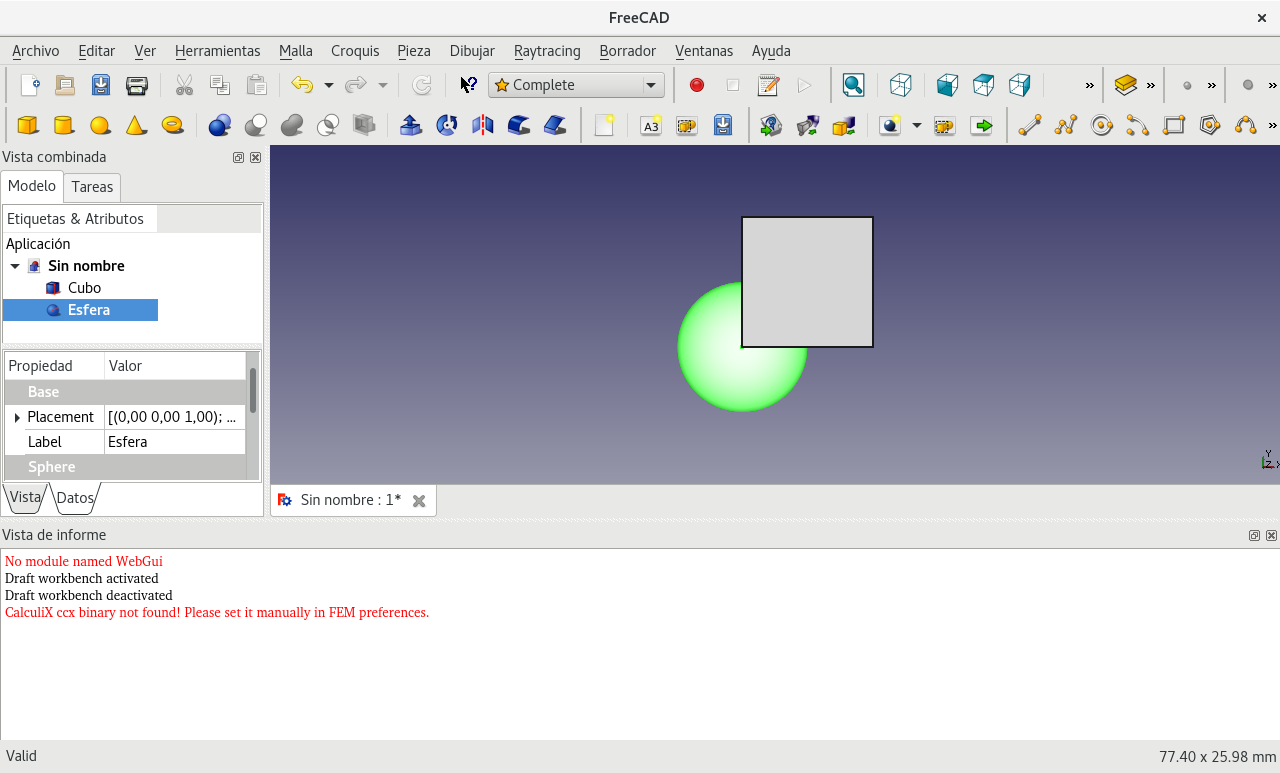Open the macro editor notepad icon
1280x773 pixels.
point(768,85)
